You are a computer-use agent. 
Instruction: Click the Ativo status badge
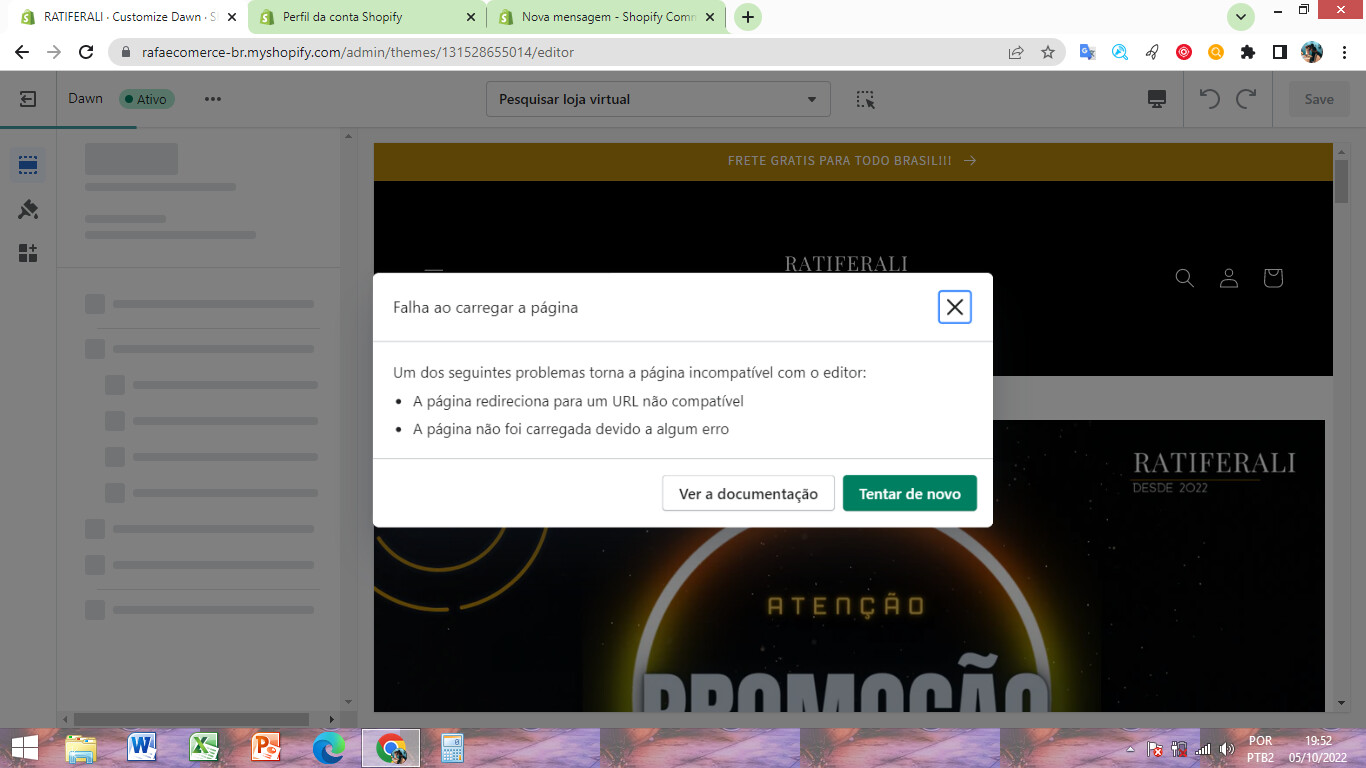click(x=147, y=99)
